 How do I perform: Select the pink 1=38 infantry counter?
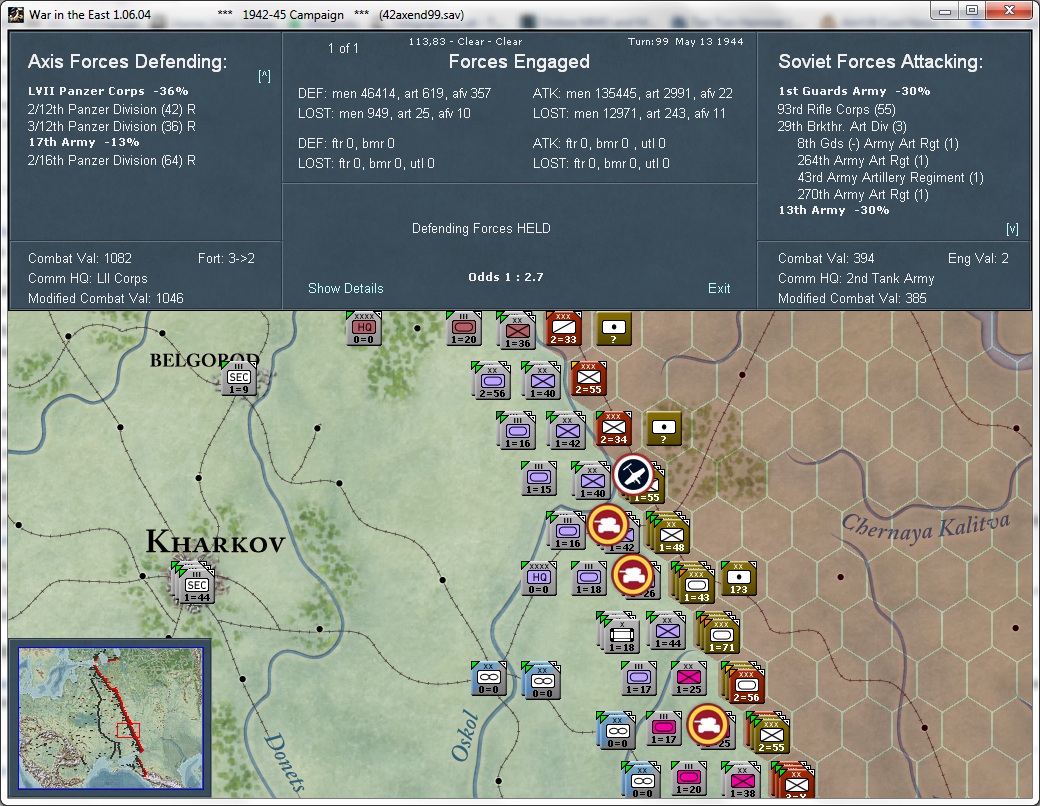click(x=742, y=781)
